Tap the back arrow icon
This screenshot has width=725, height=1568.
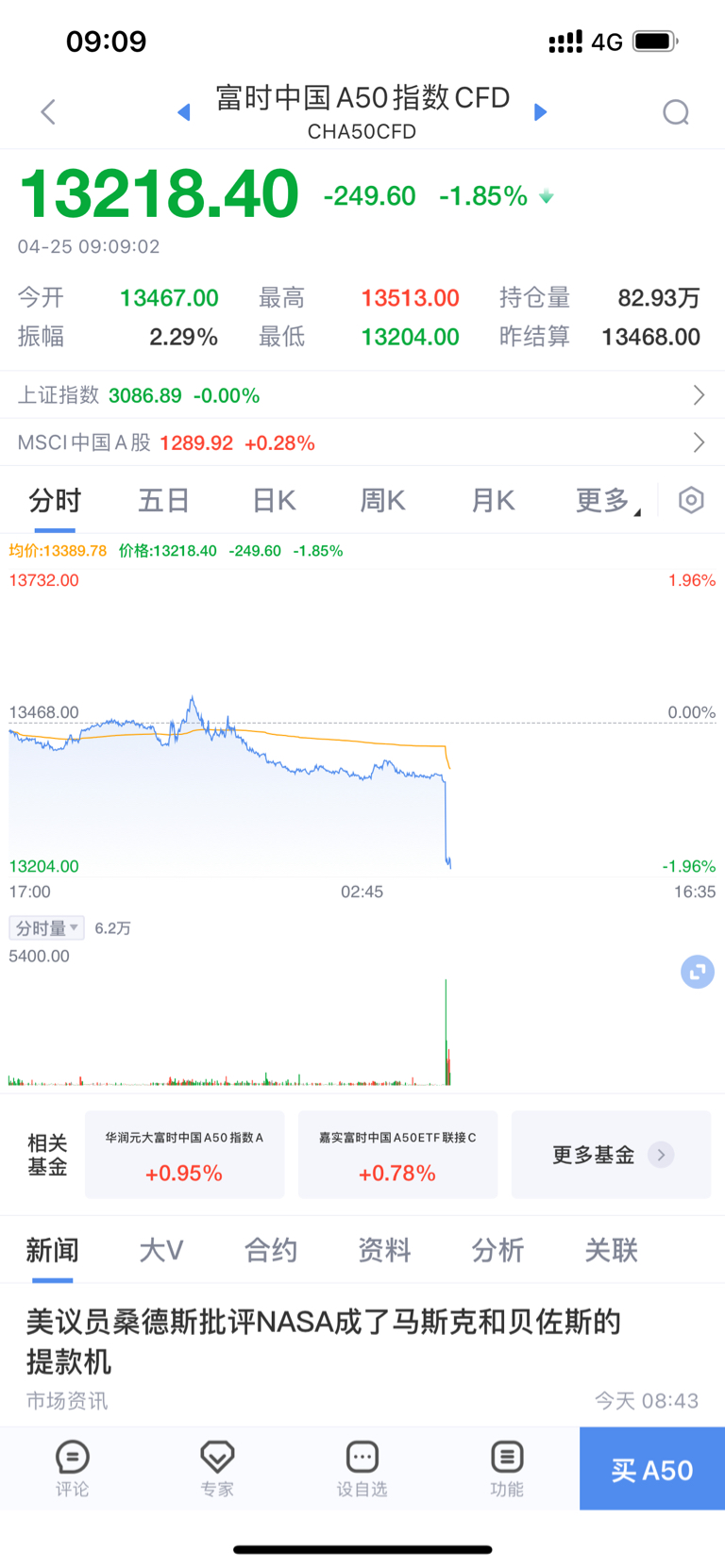point(49,112)
